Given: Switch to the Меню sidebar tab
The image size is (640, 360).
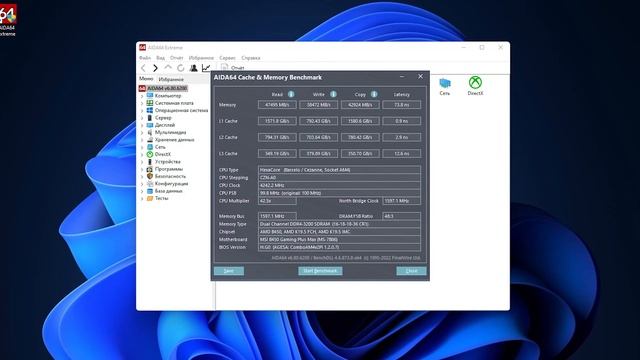Looking at the screenshot, I should (146, 78).
